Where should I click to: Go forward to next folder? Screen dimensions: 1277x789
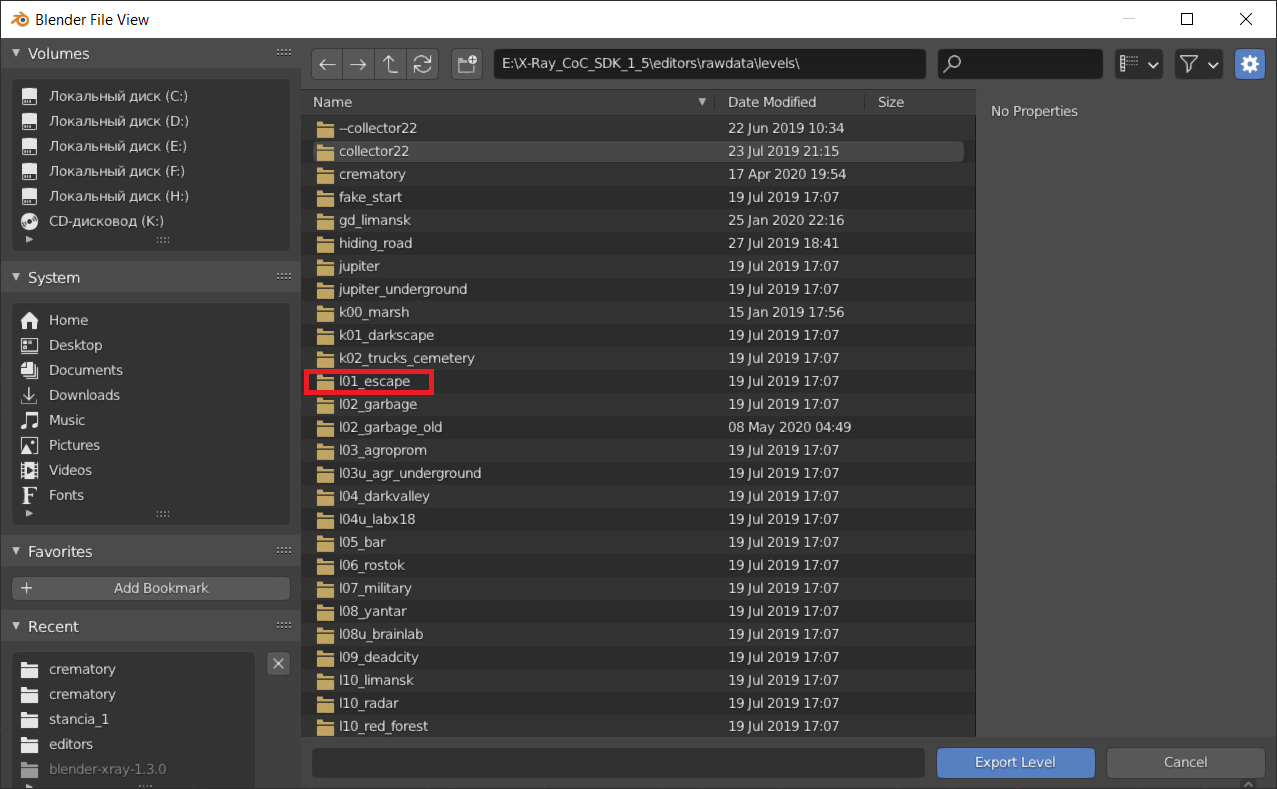tap(358, 64)
